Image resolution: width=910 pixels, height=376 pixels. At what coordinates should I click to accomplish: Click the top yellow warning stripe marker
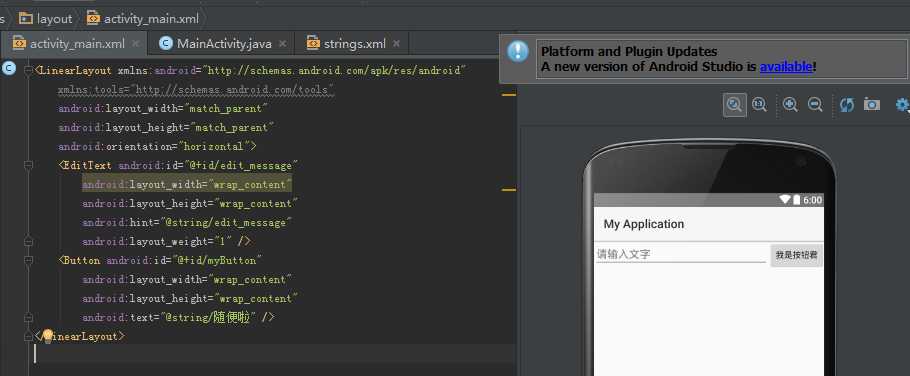509,94
